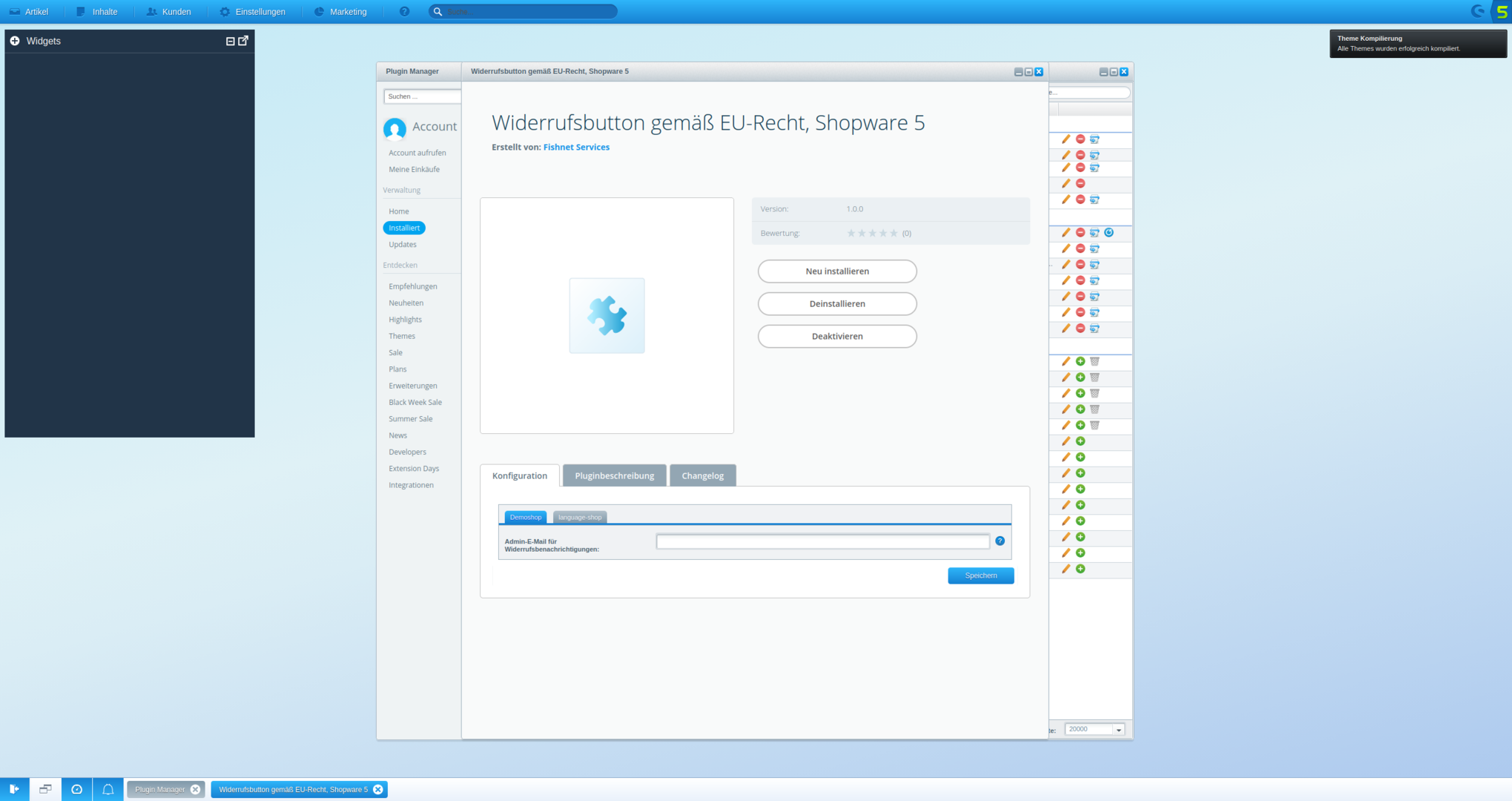The image size is (1512, 801).
Task: Click the blue update icon in the background plugin list
Action: [x=1109, y=233]
